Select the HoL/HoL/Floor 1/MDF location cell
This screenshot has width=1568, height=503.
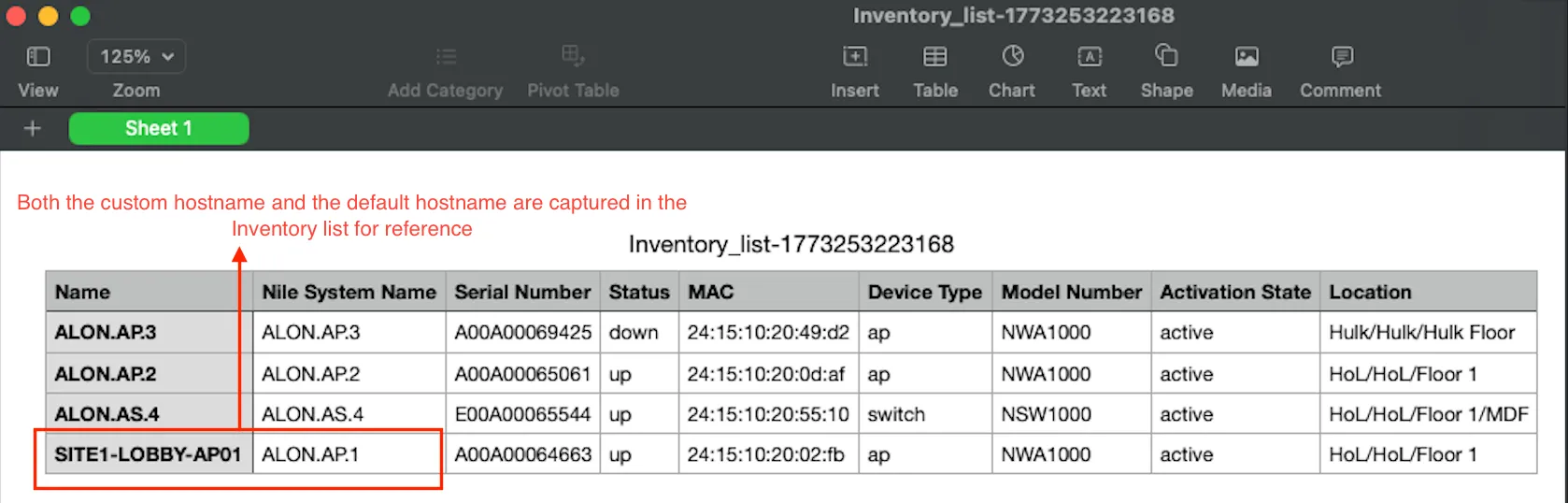tap(1429, 413)
